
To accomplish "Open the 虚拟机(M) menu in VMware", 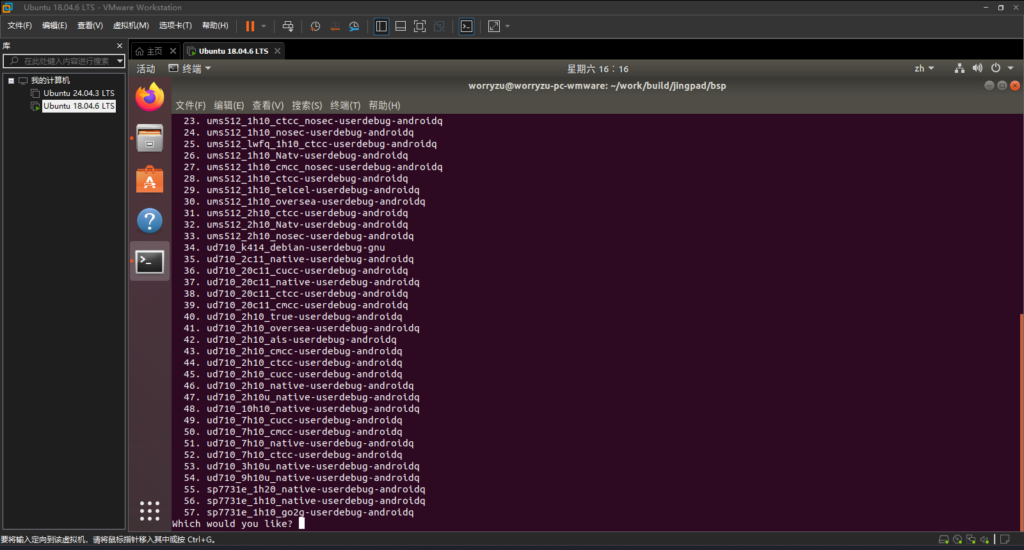I will pos(129,26).
